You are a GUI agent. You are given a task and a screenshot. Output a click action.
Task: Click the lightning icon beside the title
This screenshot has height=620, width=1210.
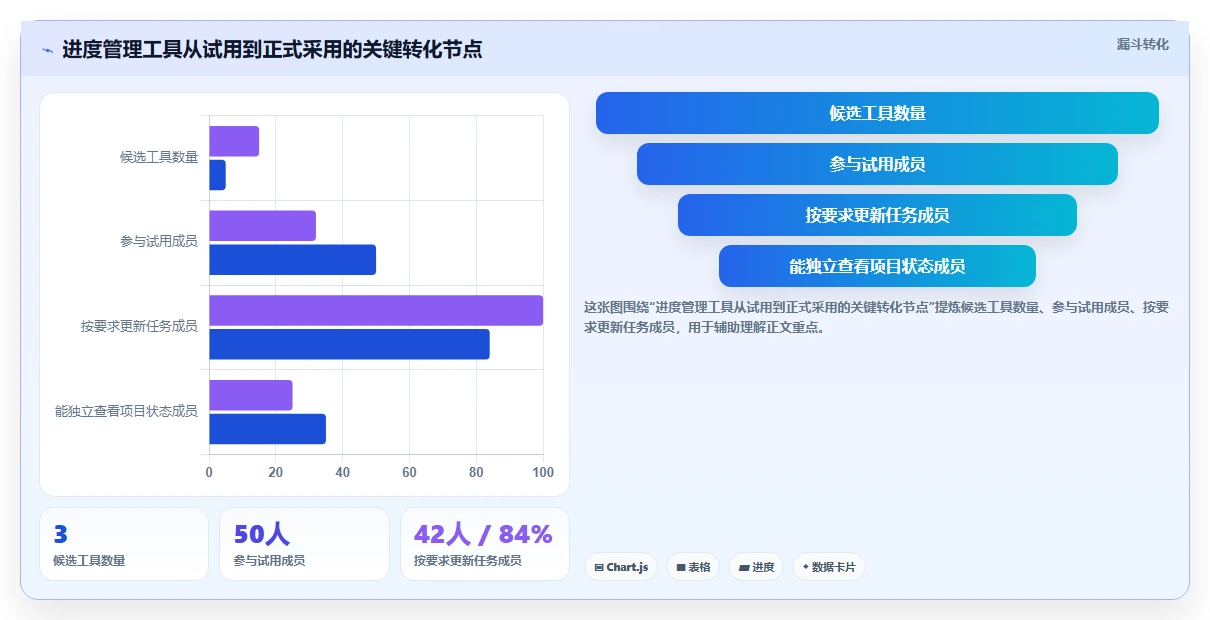(x=47, y=50)
